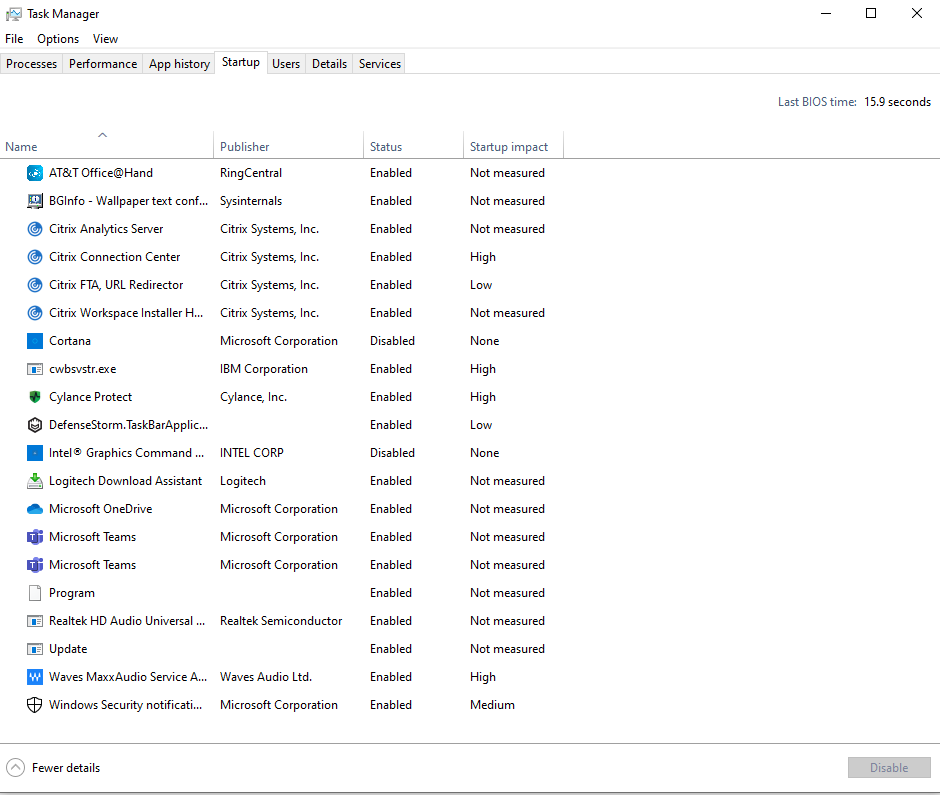The width and height of the screenshot is (940, 795).
Task: Click the BGInfo wallpaper app icon
Action: (x=35, y=201)
